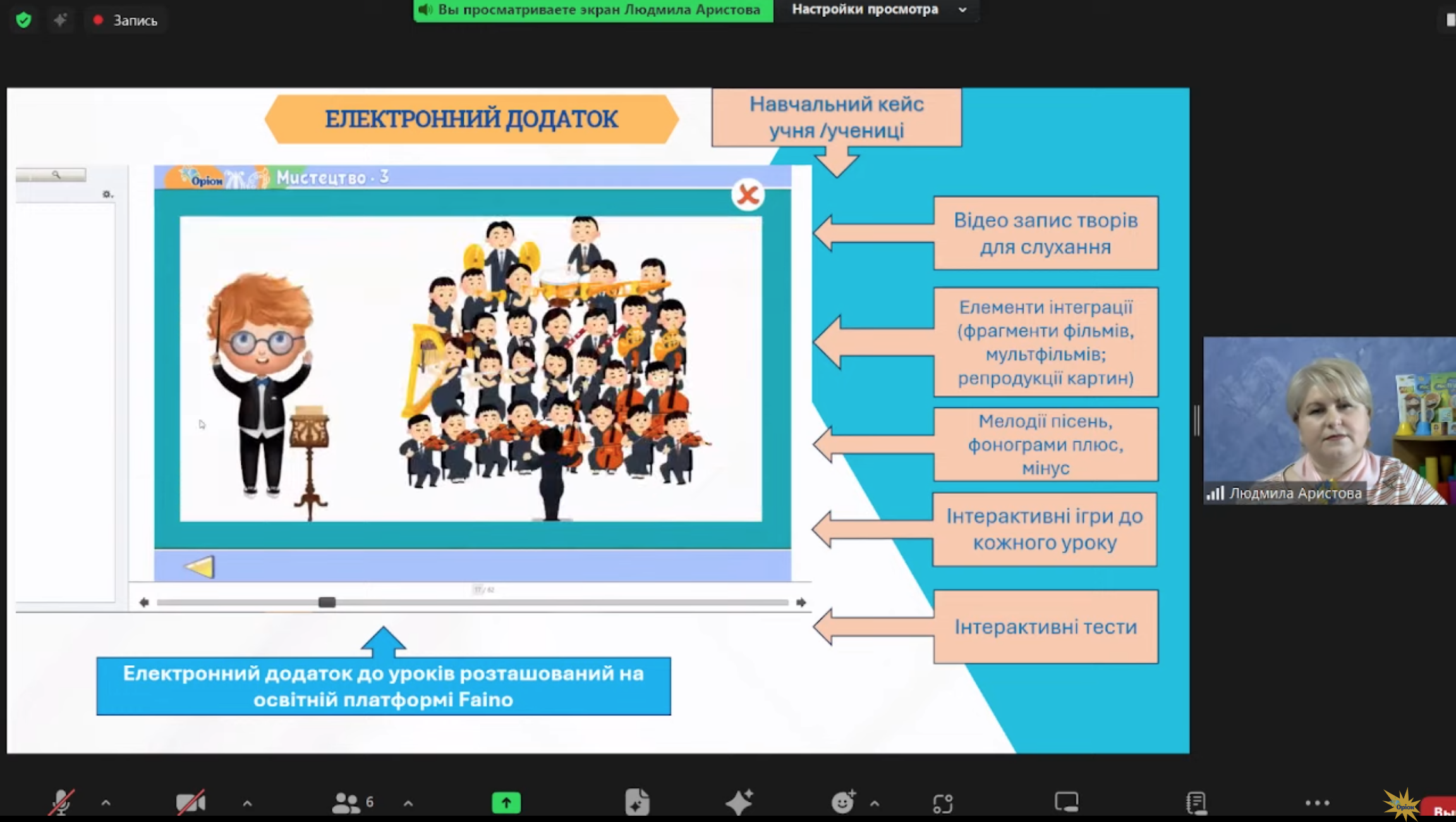
Task: Click the green encryption shield icon
Action: pyautogui.click(x=23, y=20)
